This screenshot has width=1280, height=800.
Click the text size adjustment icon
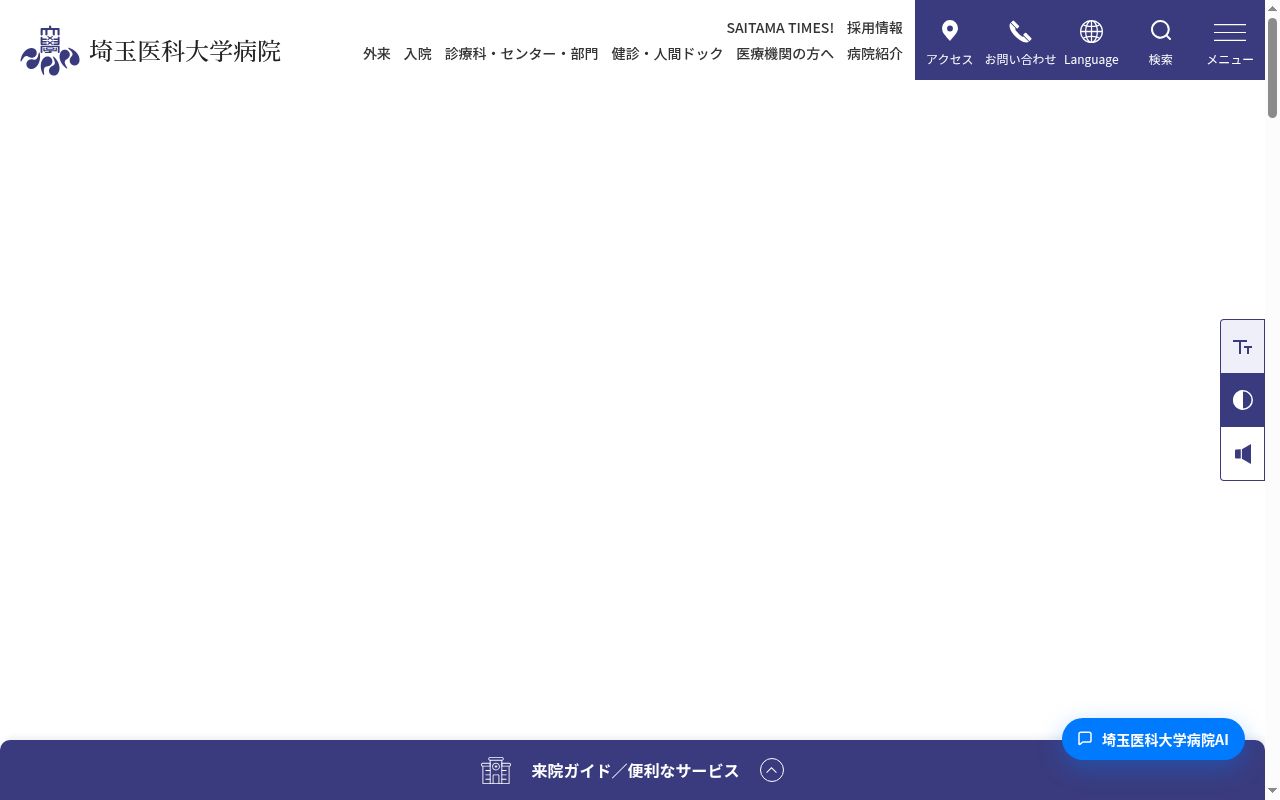coord(1243,347)
